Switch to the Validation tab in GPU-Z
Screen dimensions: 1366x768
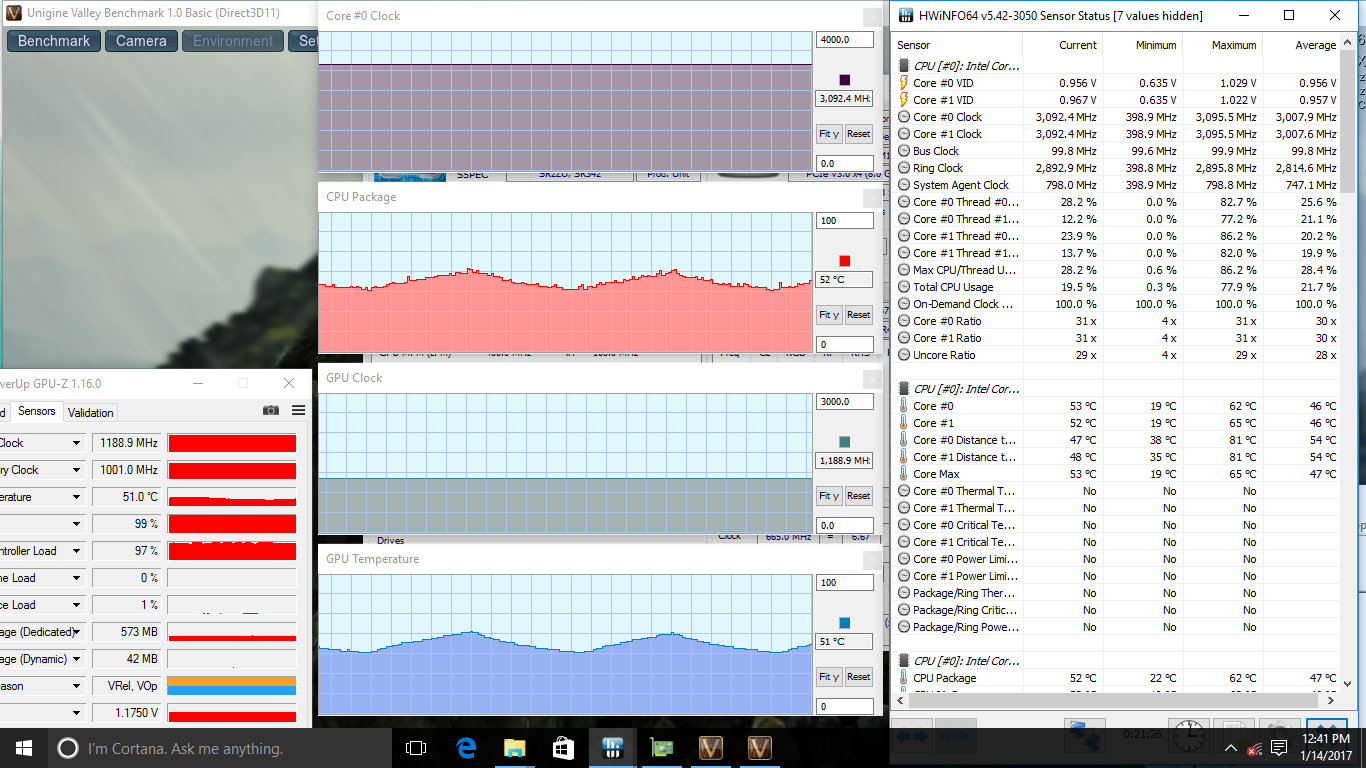91,412
